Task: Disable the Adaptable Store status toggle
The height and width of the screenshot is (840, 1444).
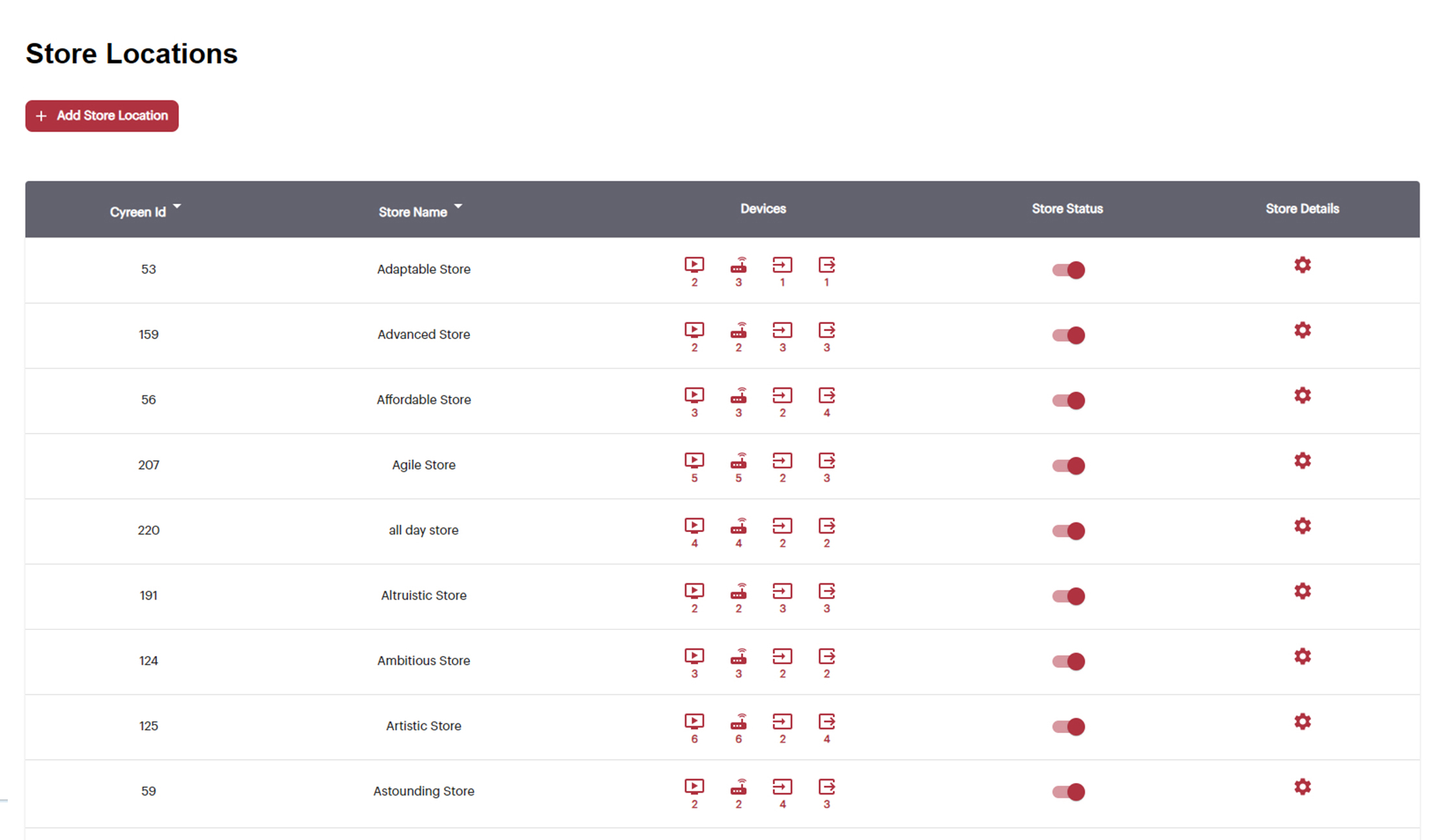Action: (1068, 270)
